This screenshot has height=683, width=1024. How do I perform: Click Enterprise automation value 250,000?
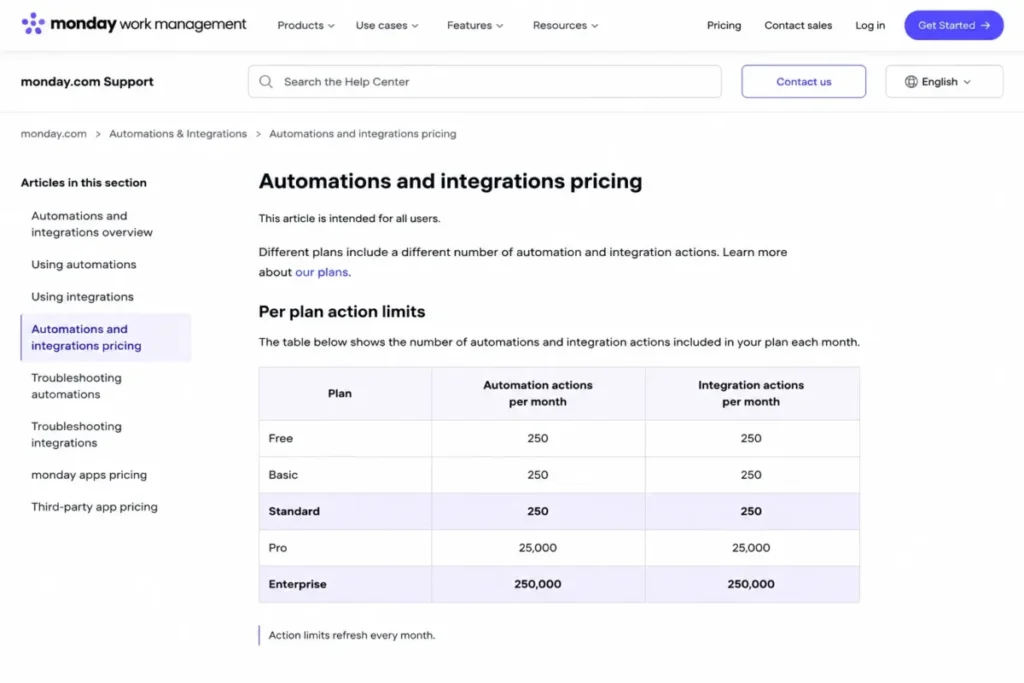537,584
